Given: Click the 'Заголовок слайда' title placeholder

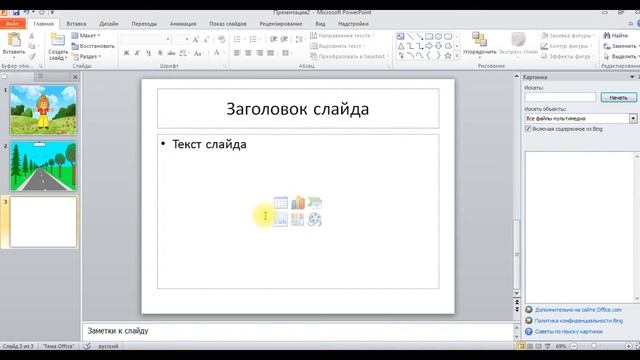Looking at the screenshot, I should tap(298, 109).
